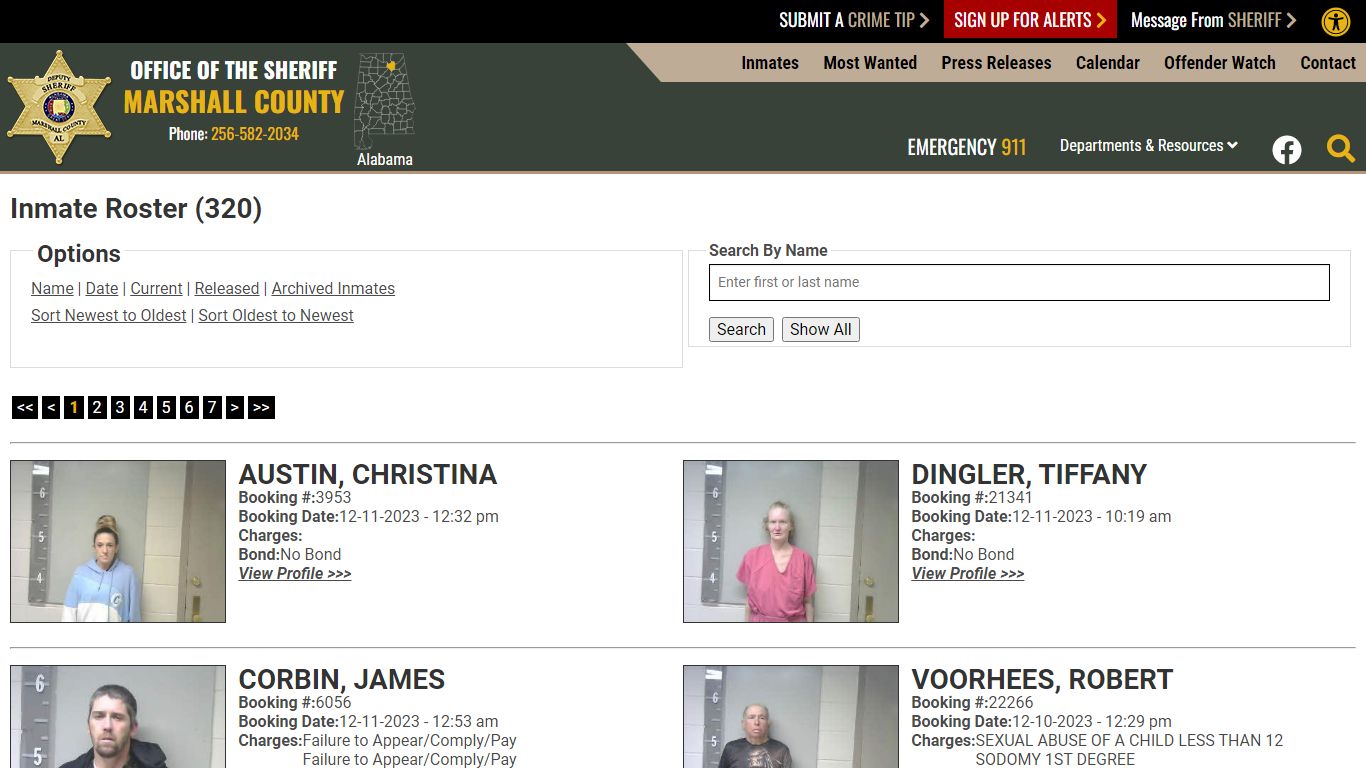Call phone number 256-582-2034
Screen dimensions: 1366x768
pos(255,134)
